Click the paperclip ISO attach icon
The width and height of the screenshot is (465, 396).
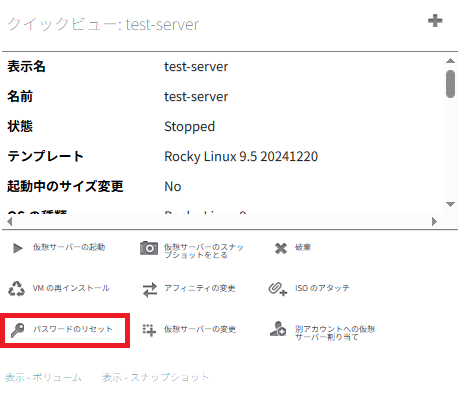pos(277,289)
